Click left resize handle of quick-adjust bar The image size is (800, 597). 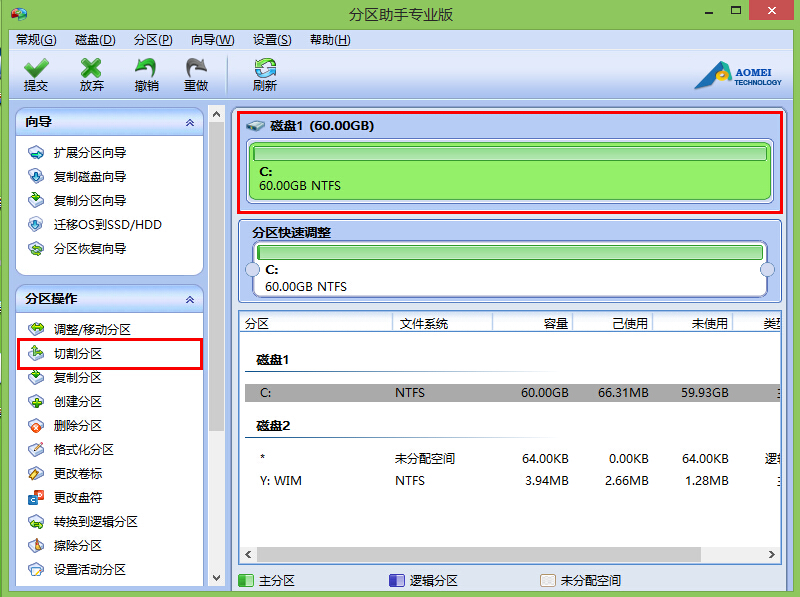(x=252, y=270)
